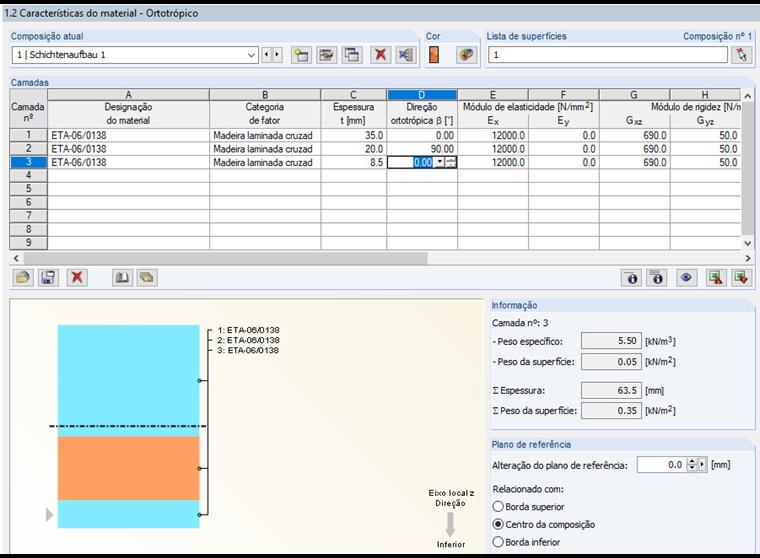Click the delete all compositions icon
This screenshot has height=558, width=760.
(x=406, y=55)
